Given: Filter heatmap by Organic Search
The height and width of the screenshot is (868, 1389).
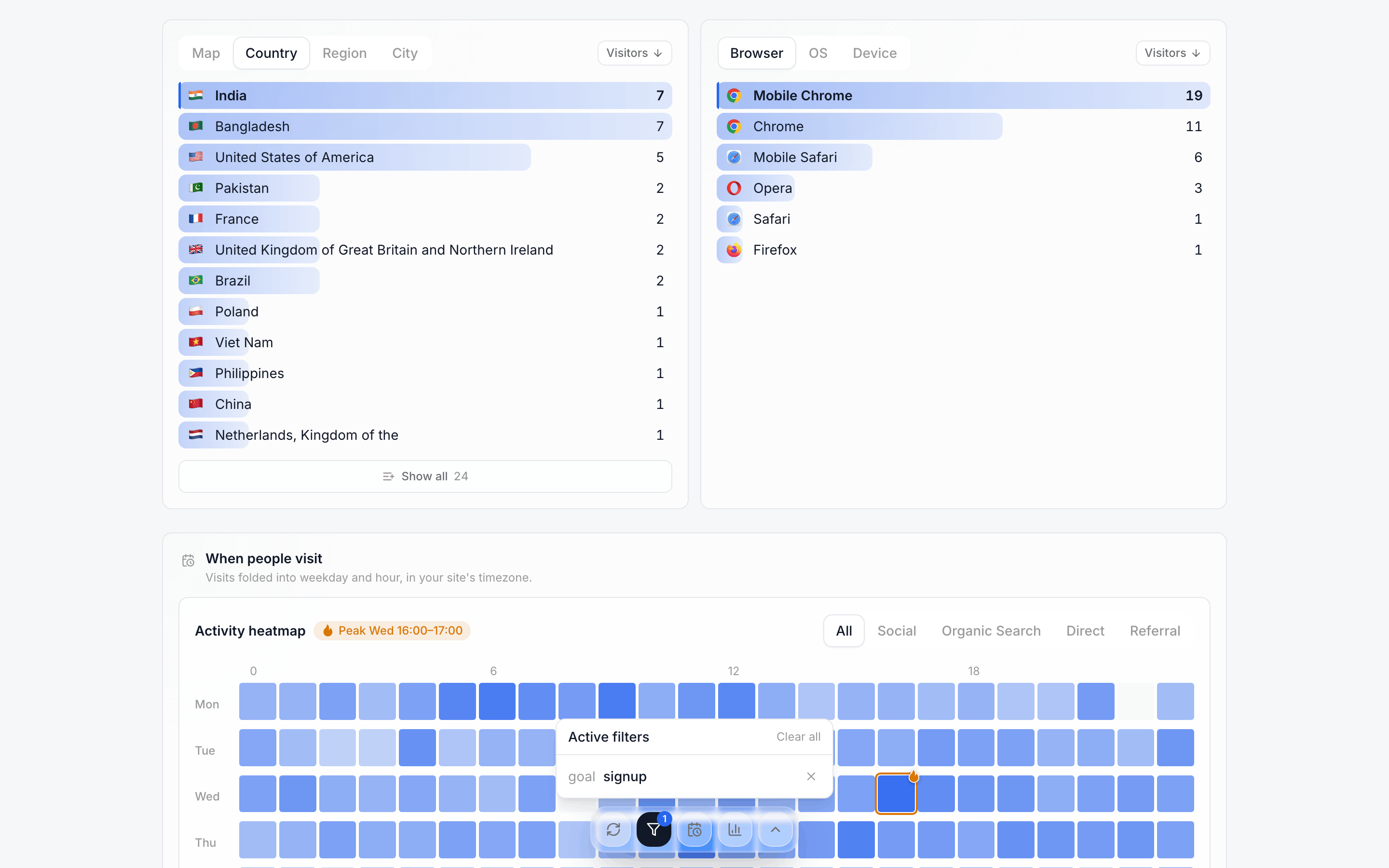Looking at the screenshot, I should 991,630.
